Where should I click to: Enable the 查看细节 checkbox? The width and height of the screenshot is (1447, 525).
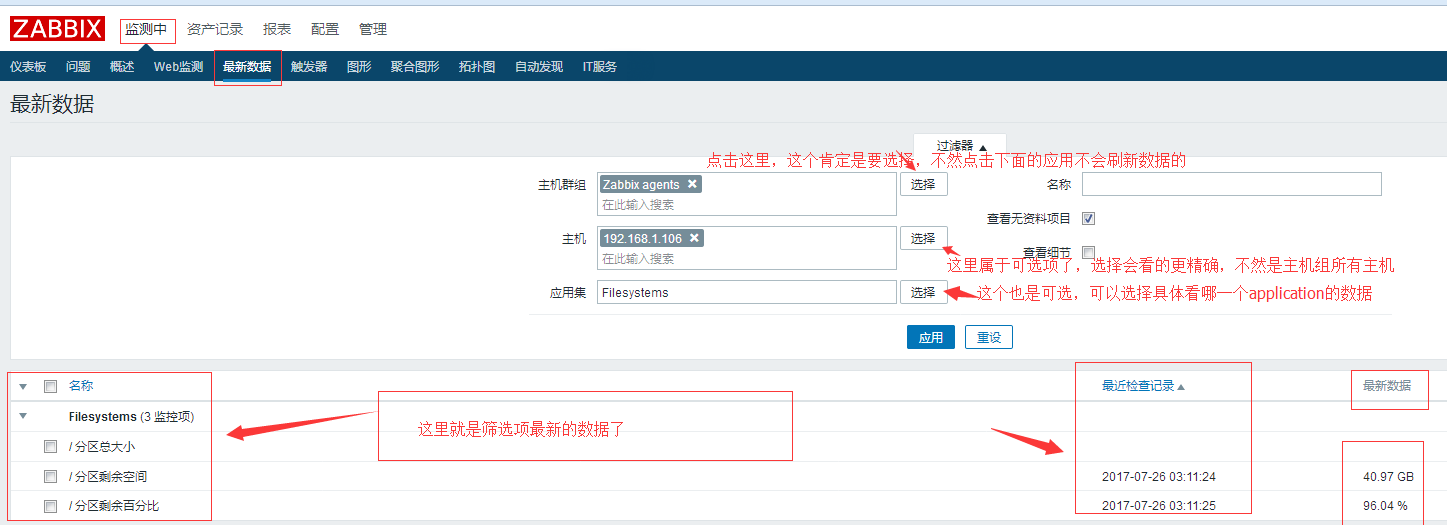[1088, 252]
